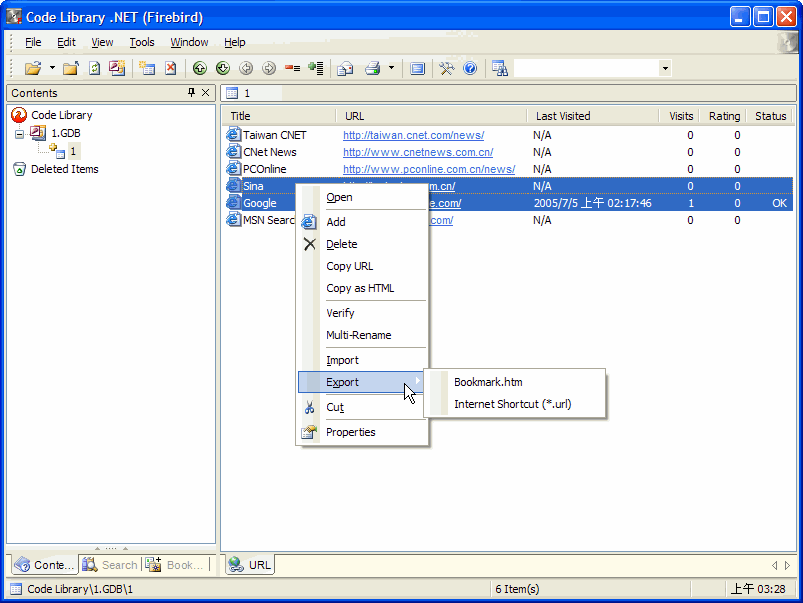Expand the toolbar search combo box arrow

[x=665, y=68]
